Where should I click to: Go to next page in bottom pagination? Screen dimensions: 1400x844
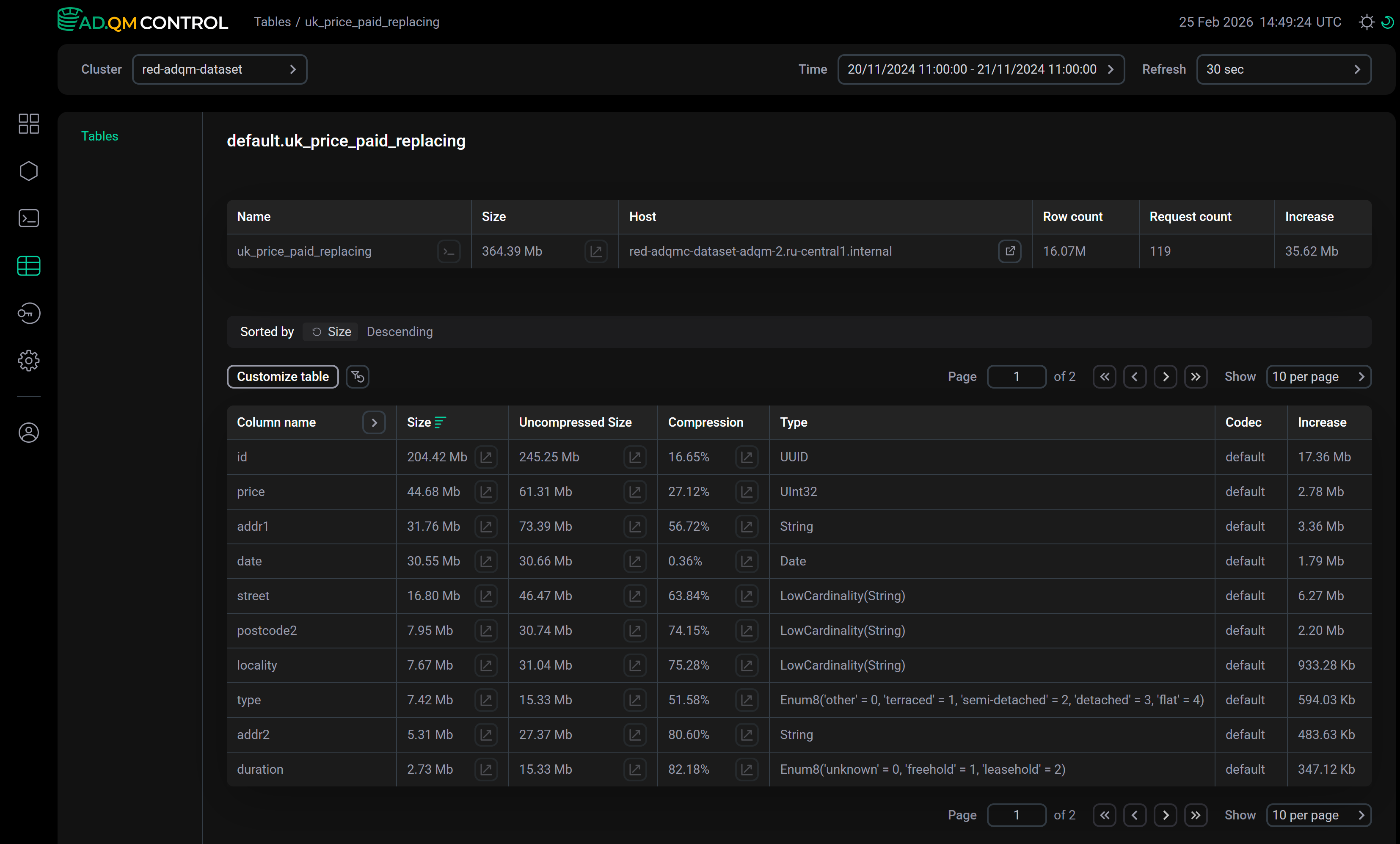(x=1166, y=815)
